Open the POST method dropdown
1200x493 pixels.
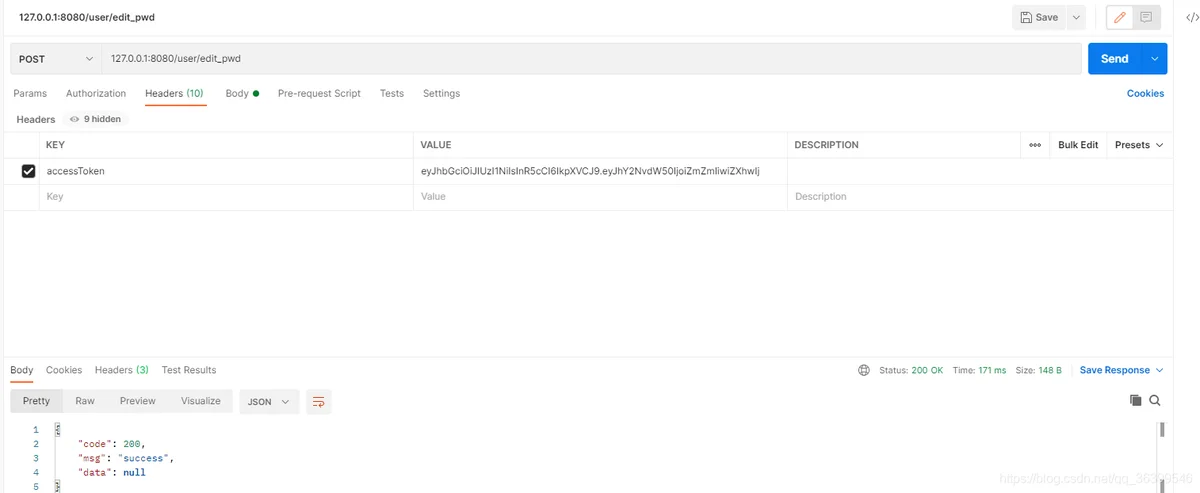[56, 59]
